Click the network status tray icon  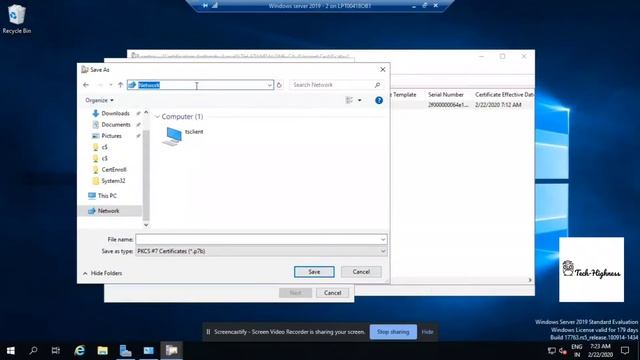(552, 351)
